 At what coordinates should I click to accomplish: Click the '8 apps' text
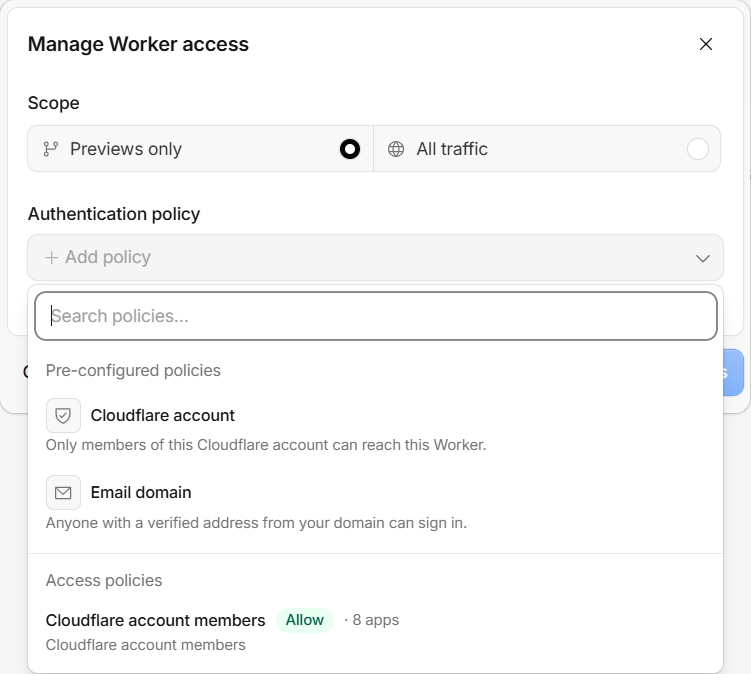[x=376, y=620]
